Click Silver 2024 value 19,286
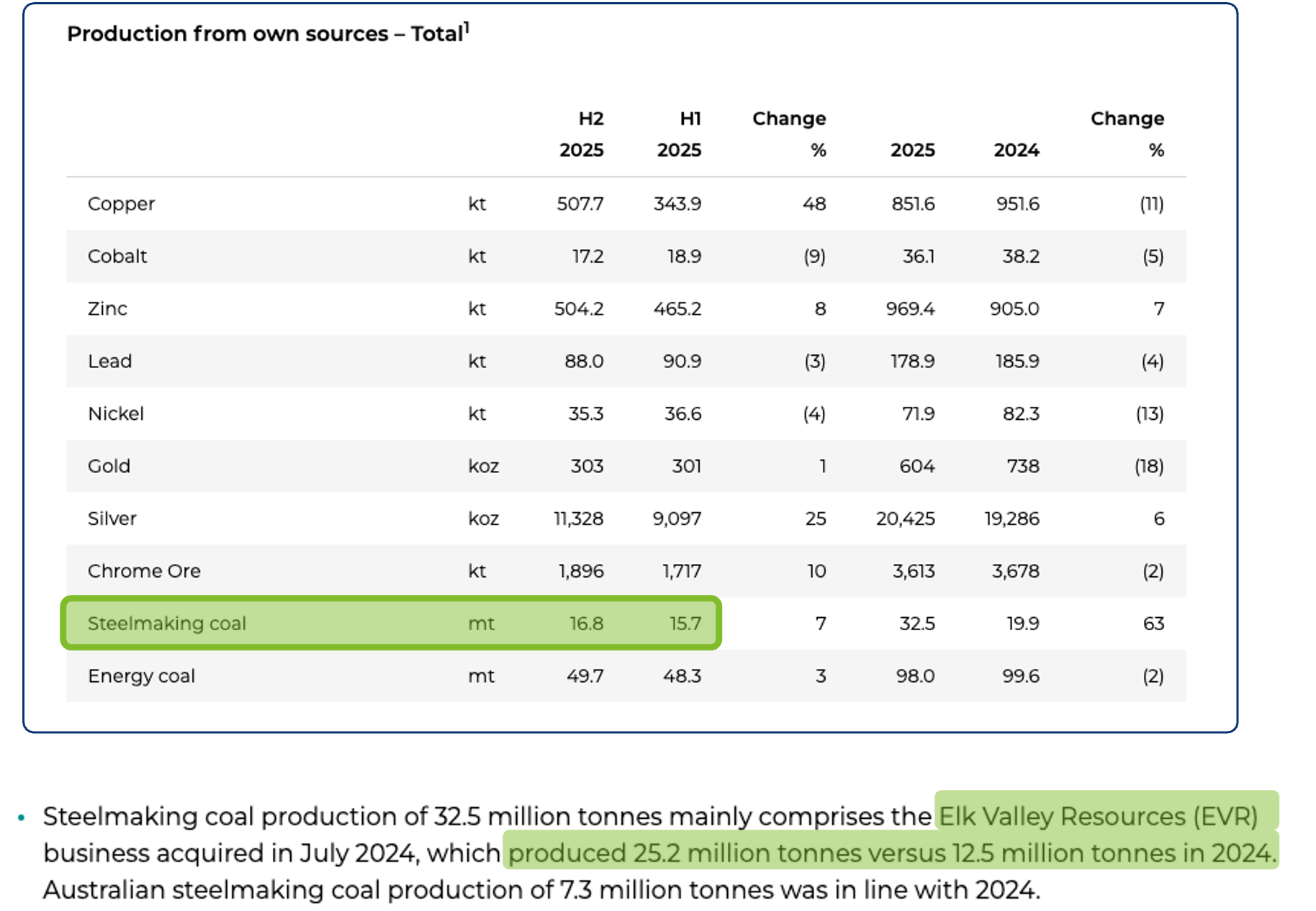Viewport: 1316px width, 911px height. click(x=1012, y=519)
